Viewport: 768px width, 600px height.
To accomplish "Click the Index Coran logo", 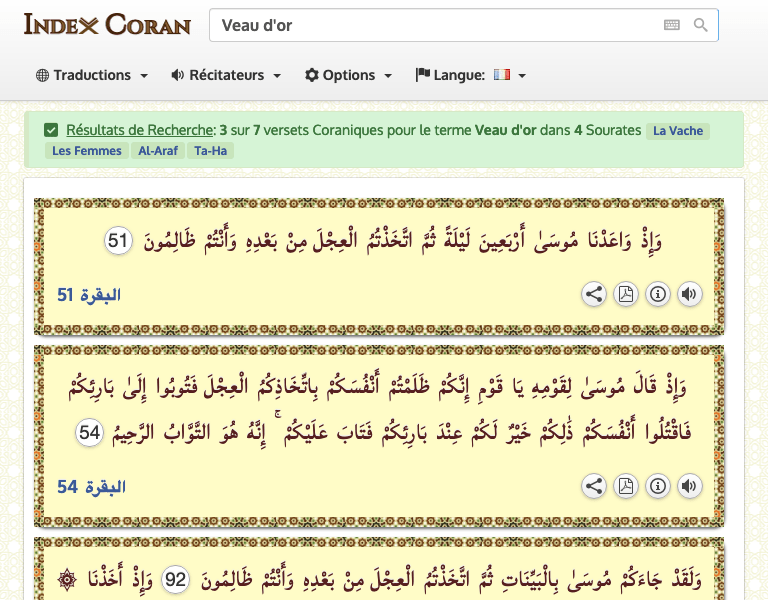I will click(107, 24).
